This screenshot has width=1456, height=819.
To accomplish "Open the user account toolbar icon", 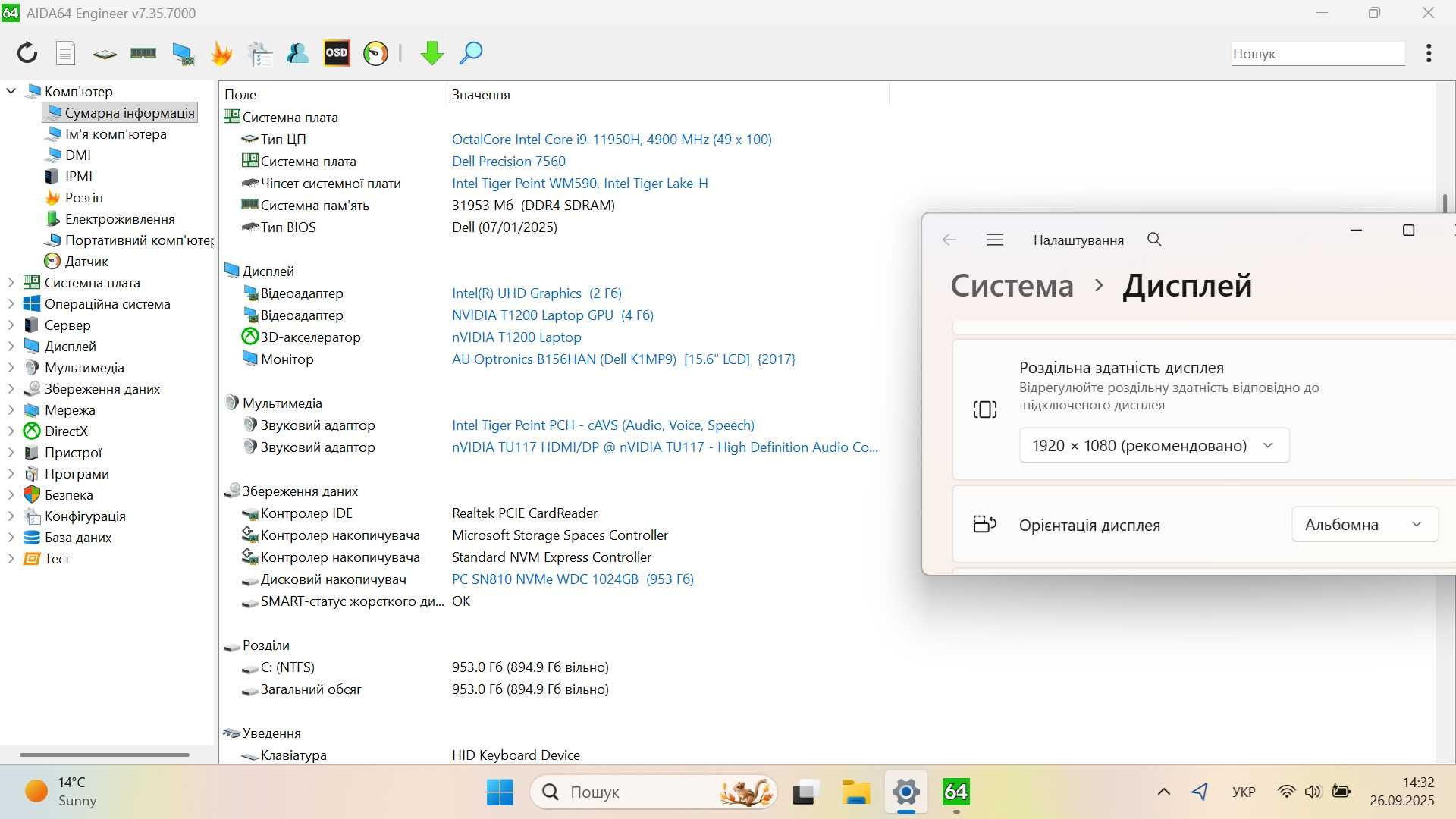I will 297,53.
